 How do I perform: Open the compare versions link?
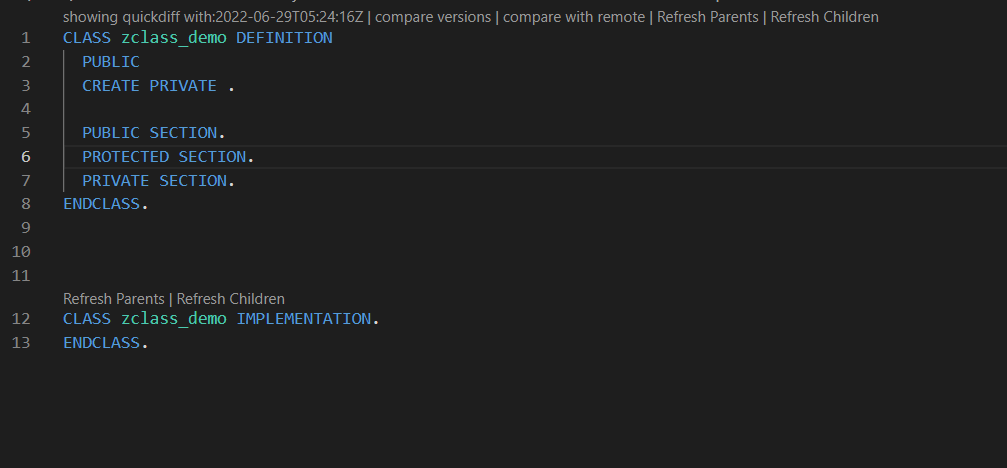coord(435,17)
